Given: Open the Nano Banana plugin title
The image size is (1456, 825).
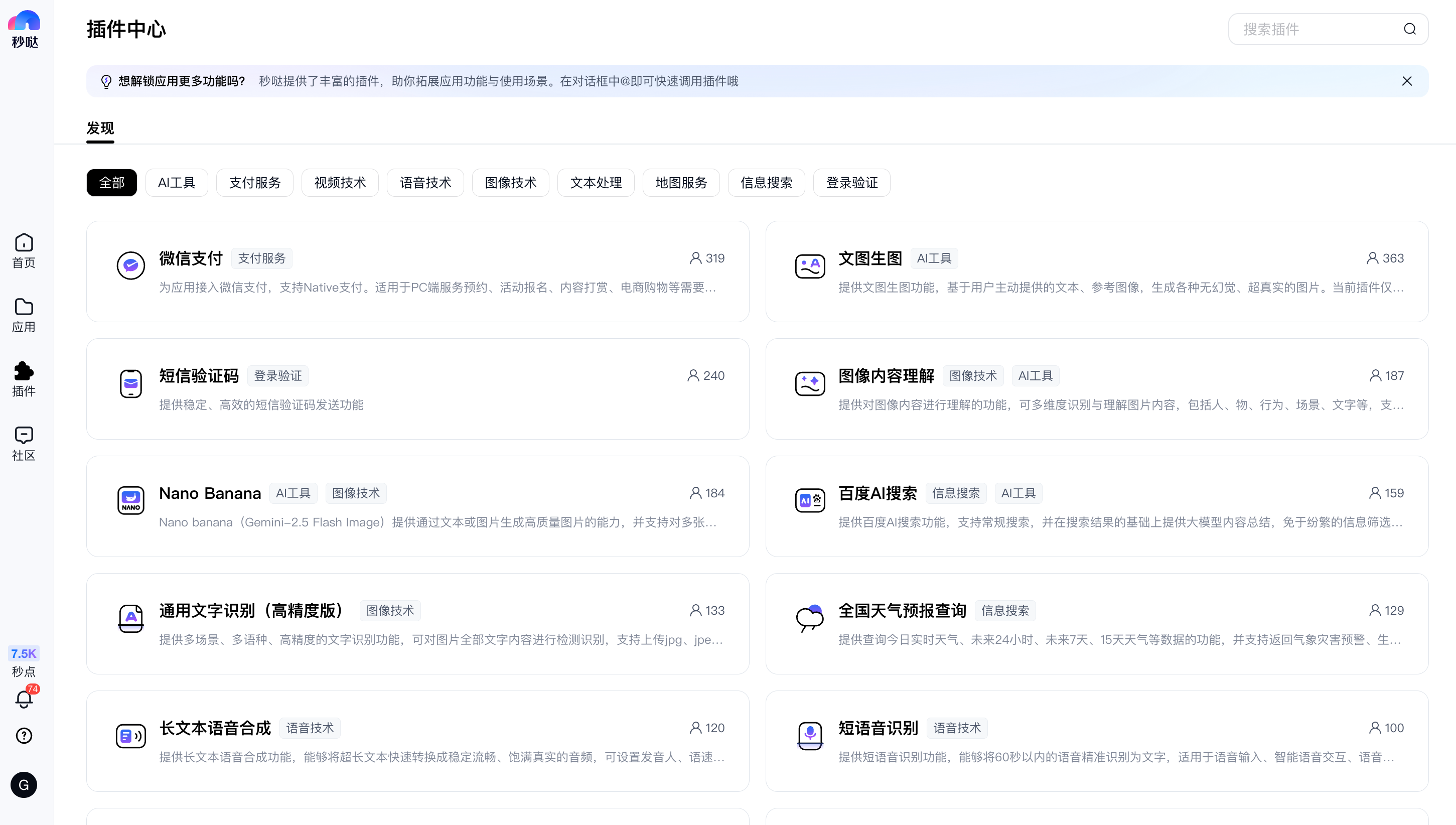Looking at the screenshot, I should [210, 493].
